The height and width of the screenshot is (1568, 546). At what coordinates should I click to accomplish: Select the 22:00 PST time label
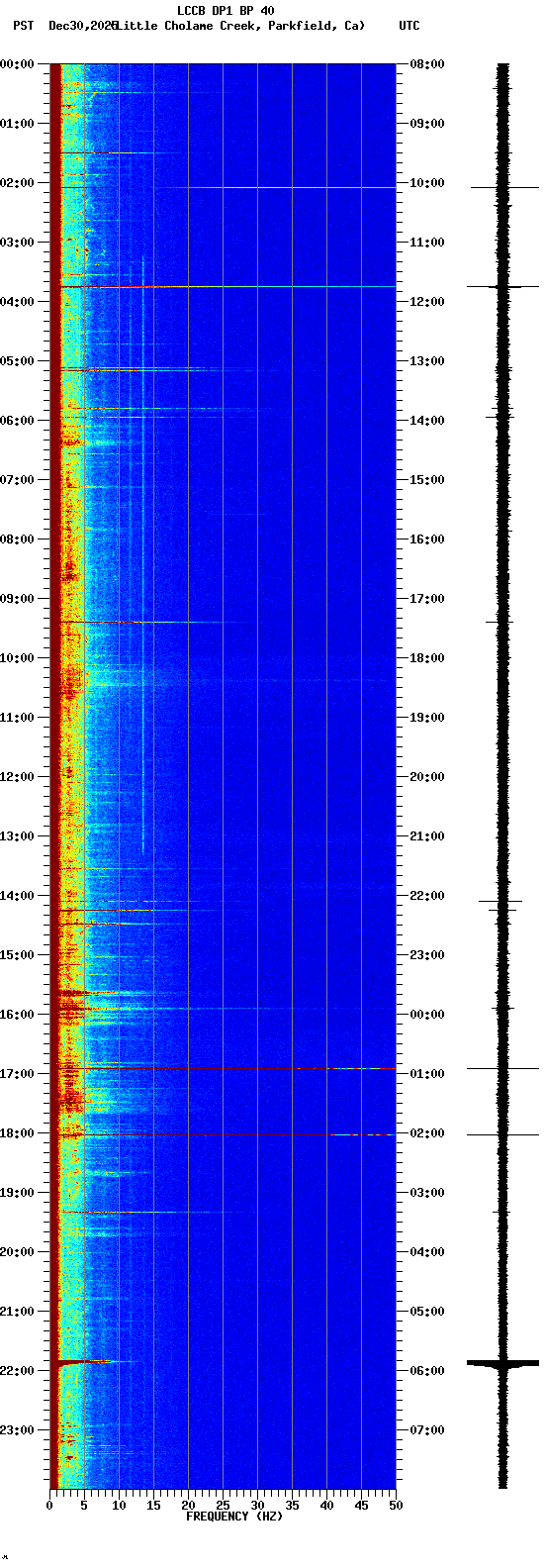click(17, 1371)
